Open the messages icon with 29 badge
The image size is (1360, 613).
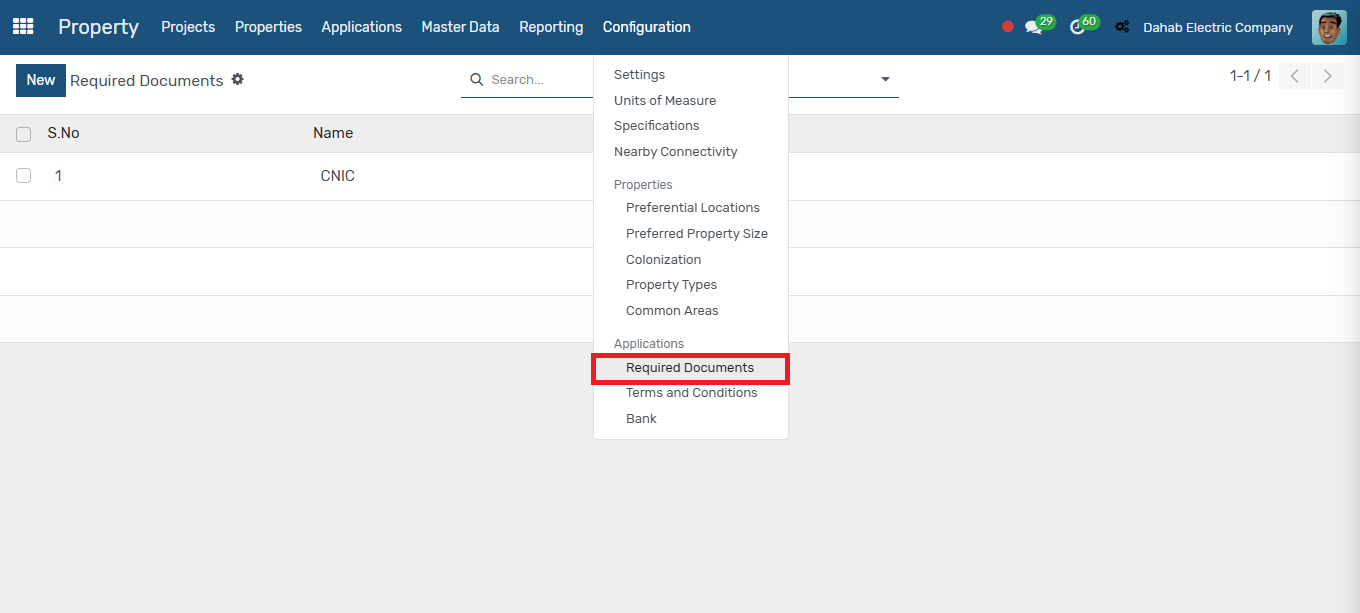[1039, 25]
